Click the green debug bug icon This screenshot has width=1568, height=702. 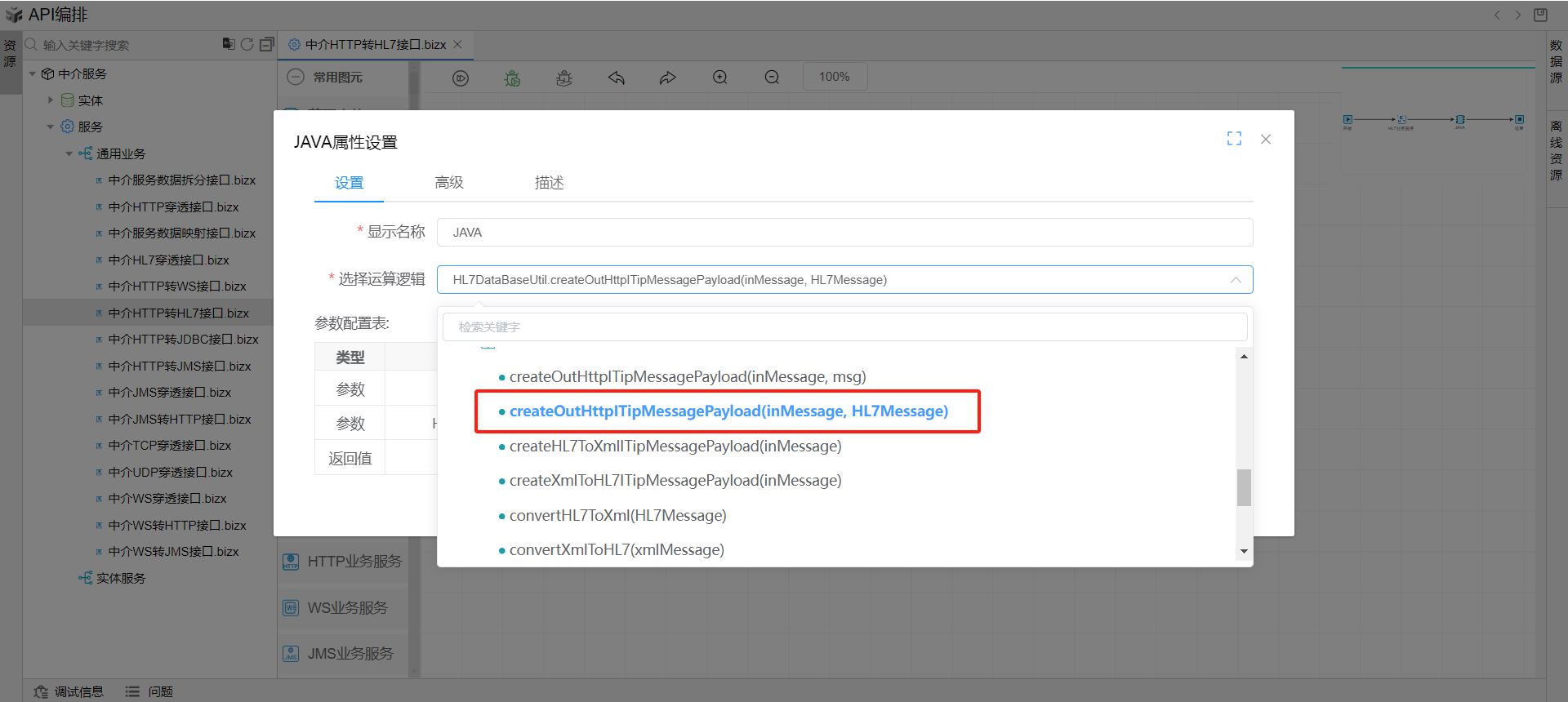(512, 78)
